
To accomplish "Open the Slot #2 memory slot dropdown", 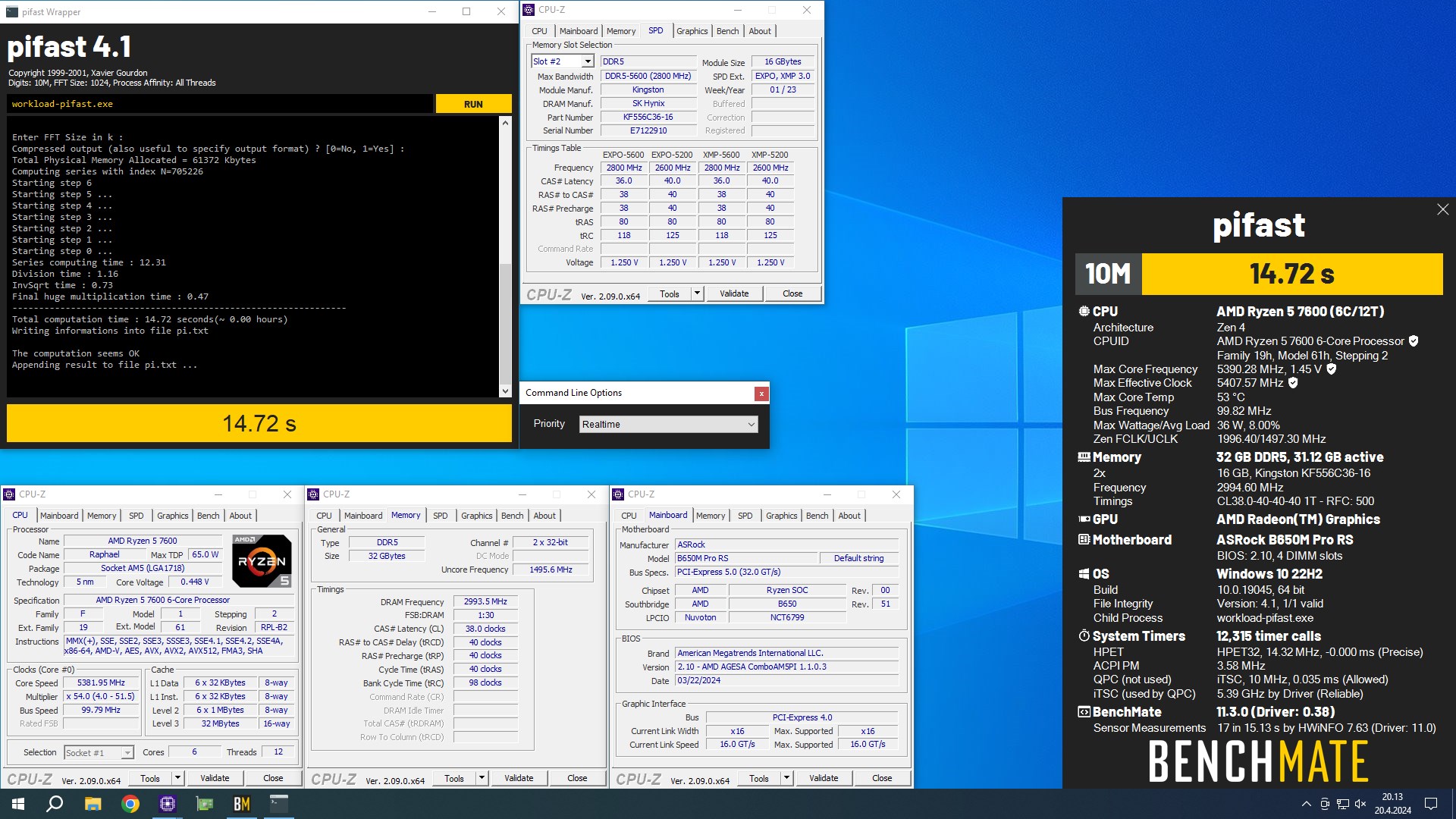I will tap(562, 61).
